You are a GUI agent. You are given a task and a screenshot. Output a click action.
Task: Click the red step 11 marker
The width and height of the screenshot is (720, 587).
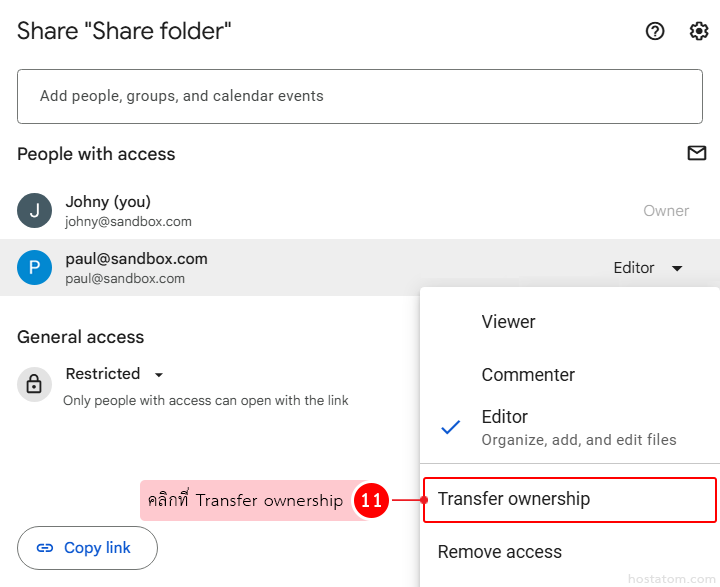[371, 500]
